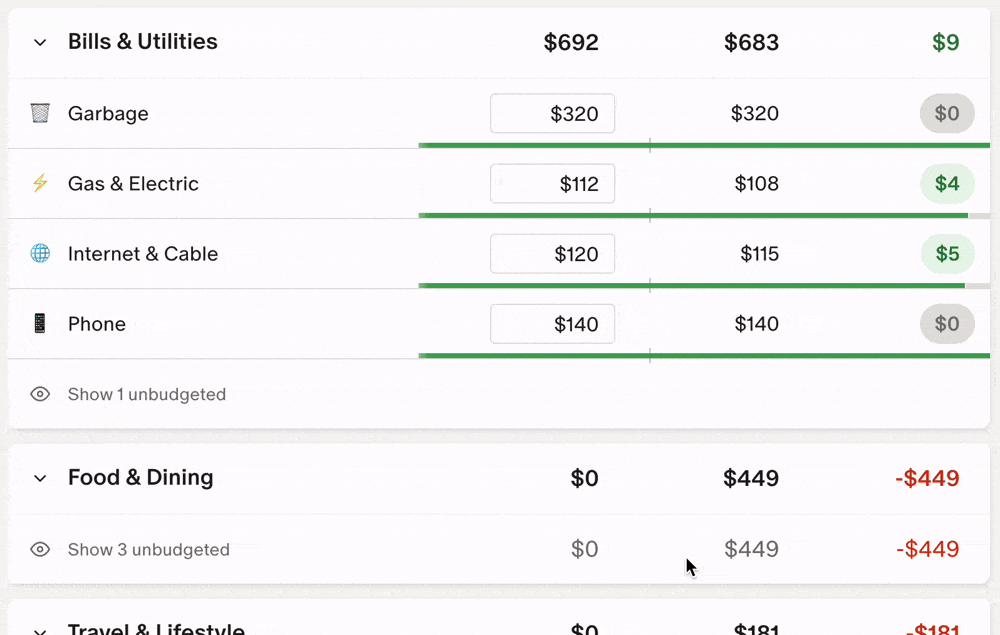The image size is (1000, 635).
Task: Click the trash can icon beside Garbage
Action: coord(40,113)
